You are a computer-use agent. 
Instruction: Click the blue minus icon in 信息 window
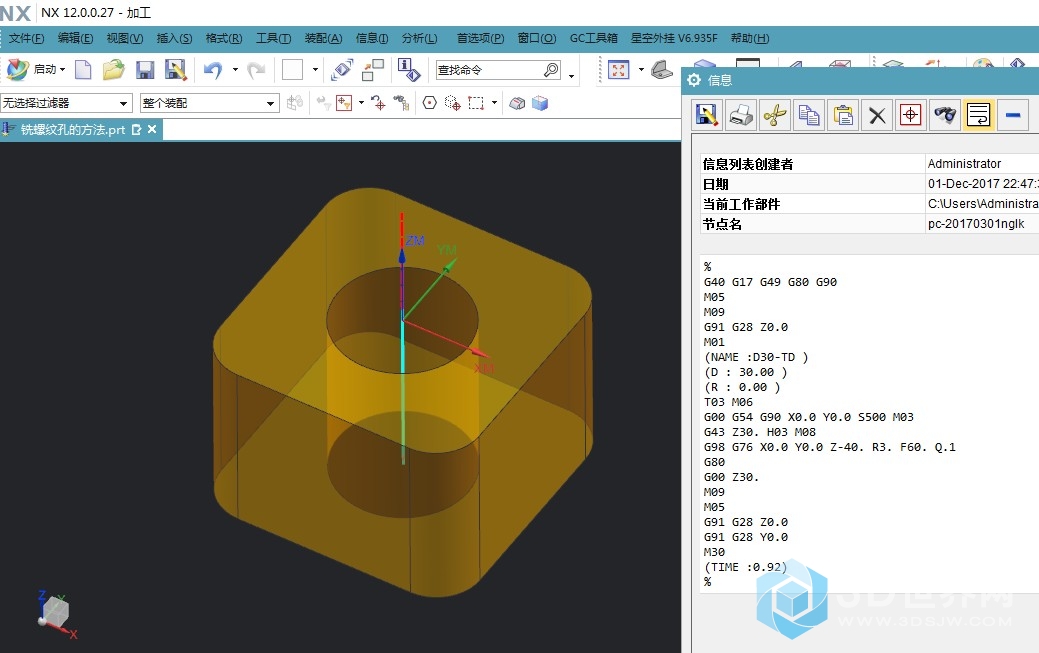click(x=1012, y=115)
